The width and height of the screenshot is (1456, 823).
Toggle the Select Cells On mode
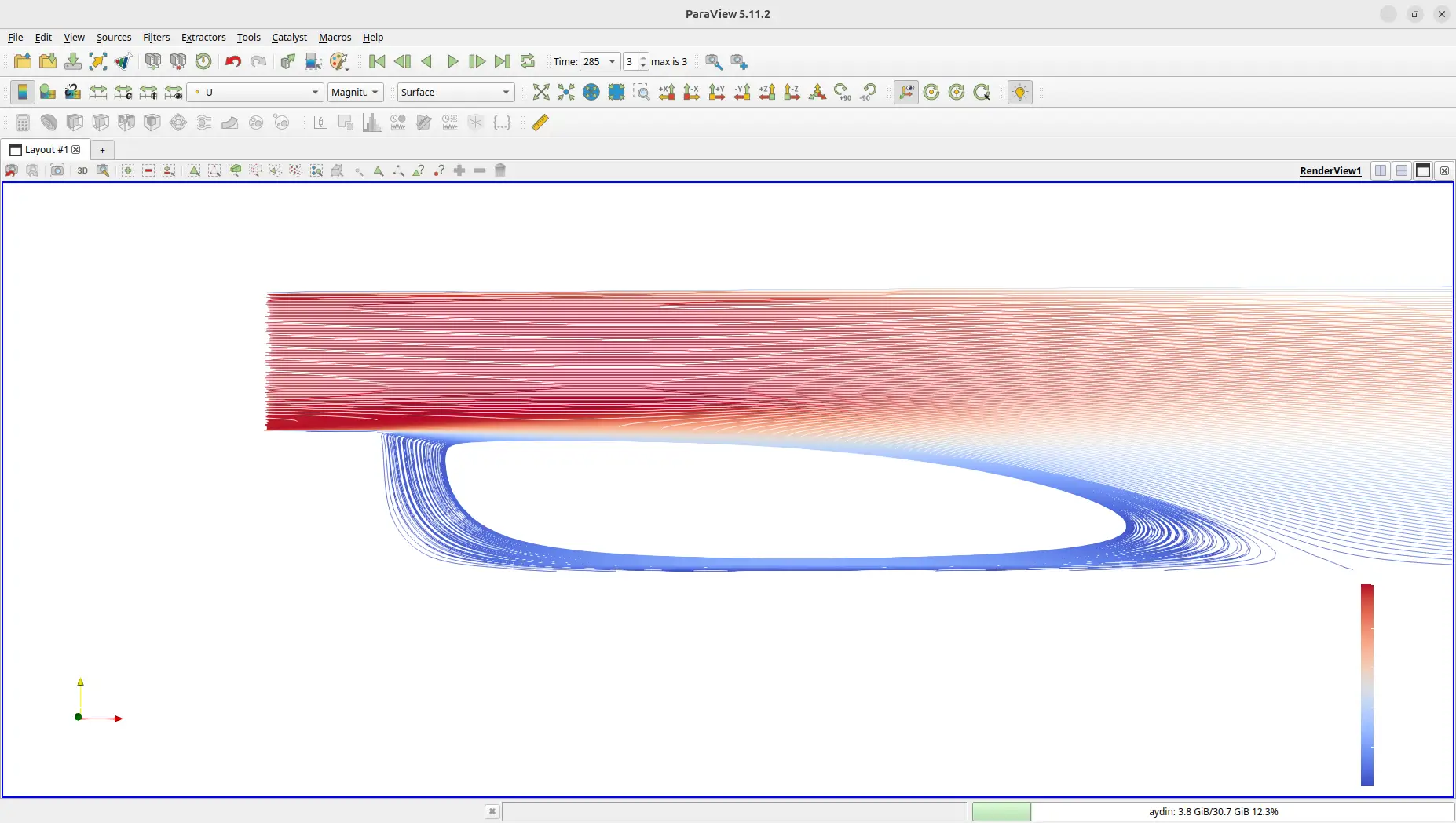click(x=194, y=170)
